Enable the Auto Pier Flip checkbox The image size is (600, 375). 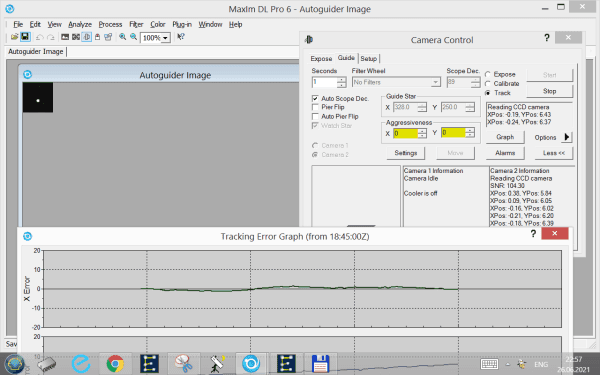click(315, 116)
